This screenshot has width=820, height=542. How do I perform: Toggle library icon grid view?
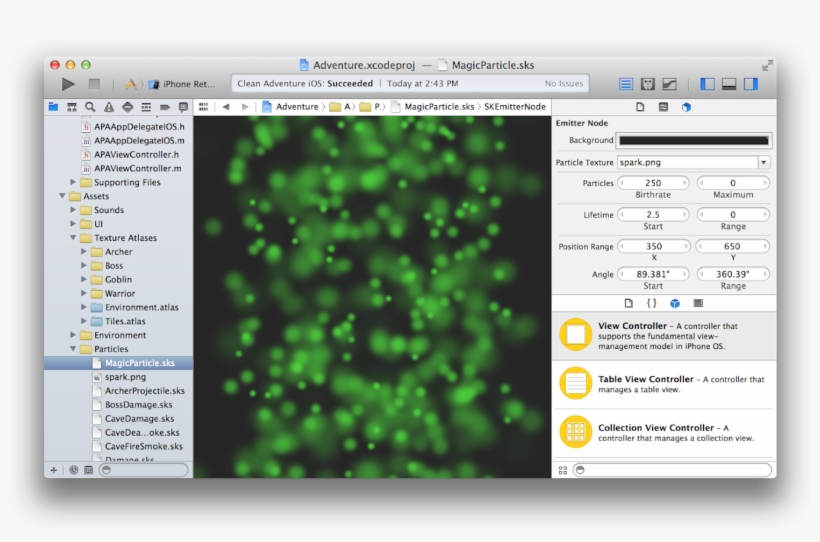click(563, 470)
